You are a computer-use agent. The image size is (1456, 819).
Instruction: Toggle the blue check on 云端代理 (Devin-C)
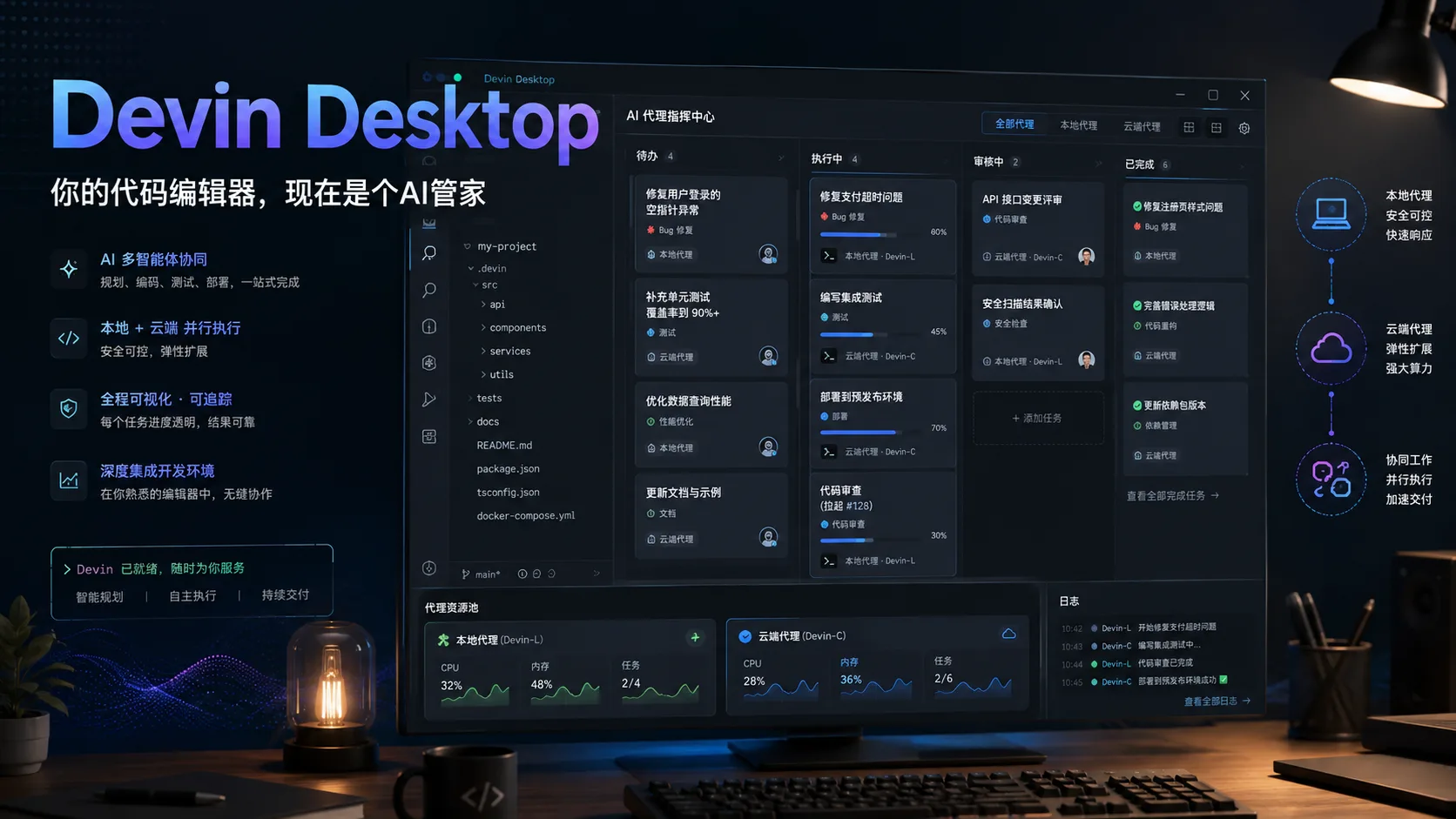point(745,636)
